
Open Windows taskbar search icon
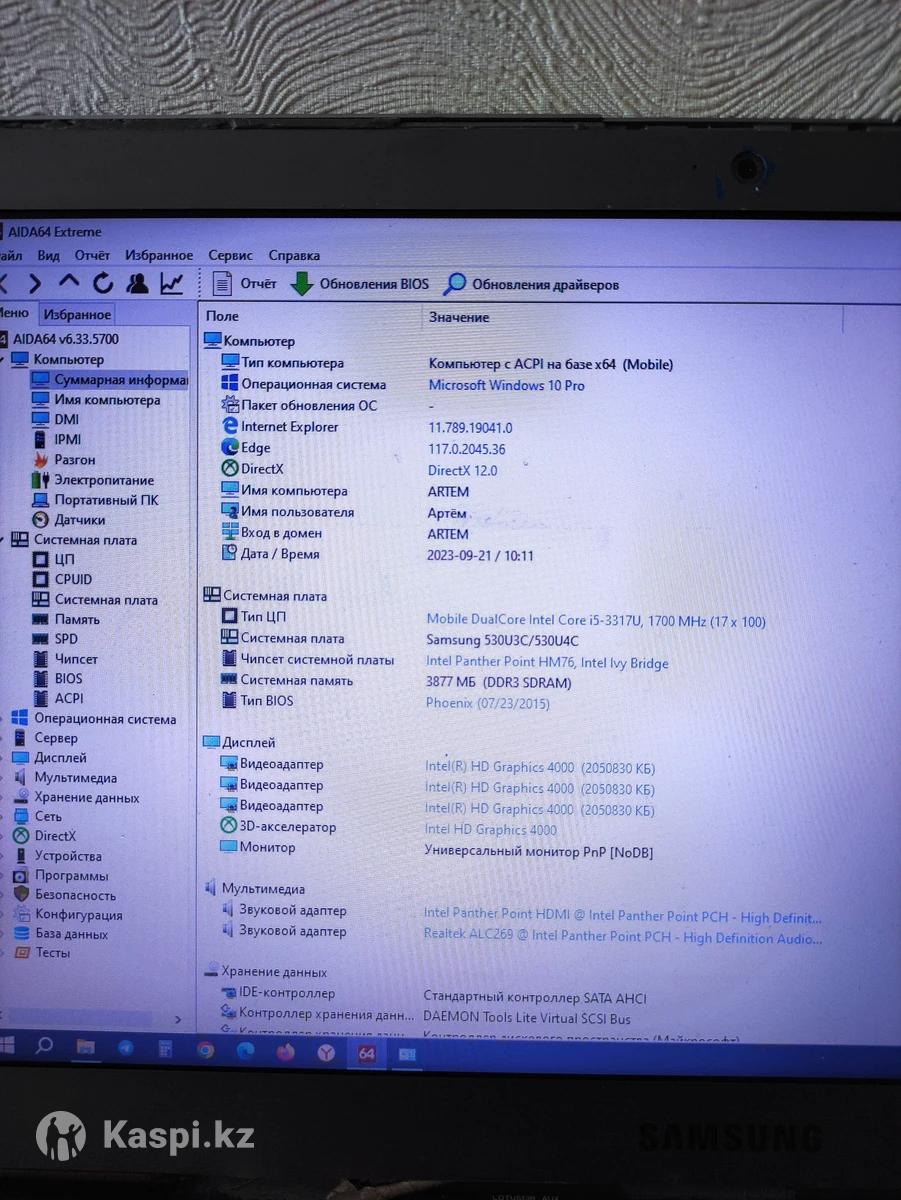(x=44, y=1047)
